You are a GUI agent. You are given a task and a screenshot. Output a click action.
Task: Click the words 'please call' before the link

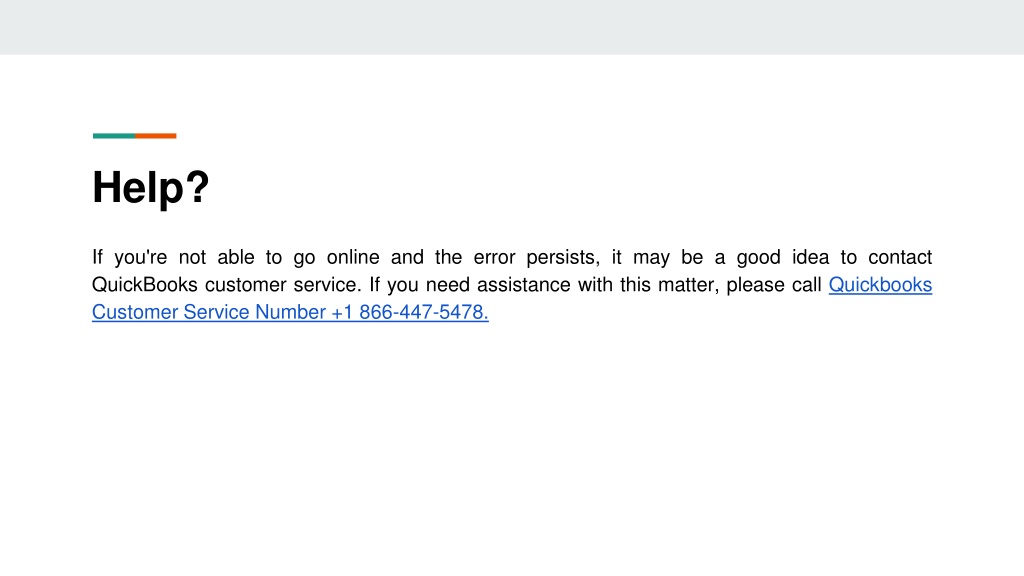(x=773, y=285)
